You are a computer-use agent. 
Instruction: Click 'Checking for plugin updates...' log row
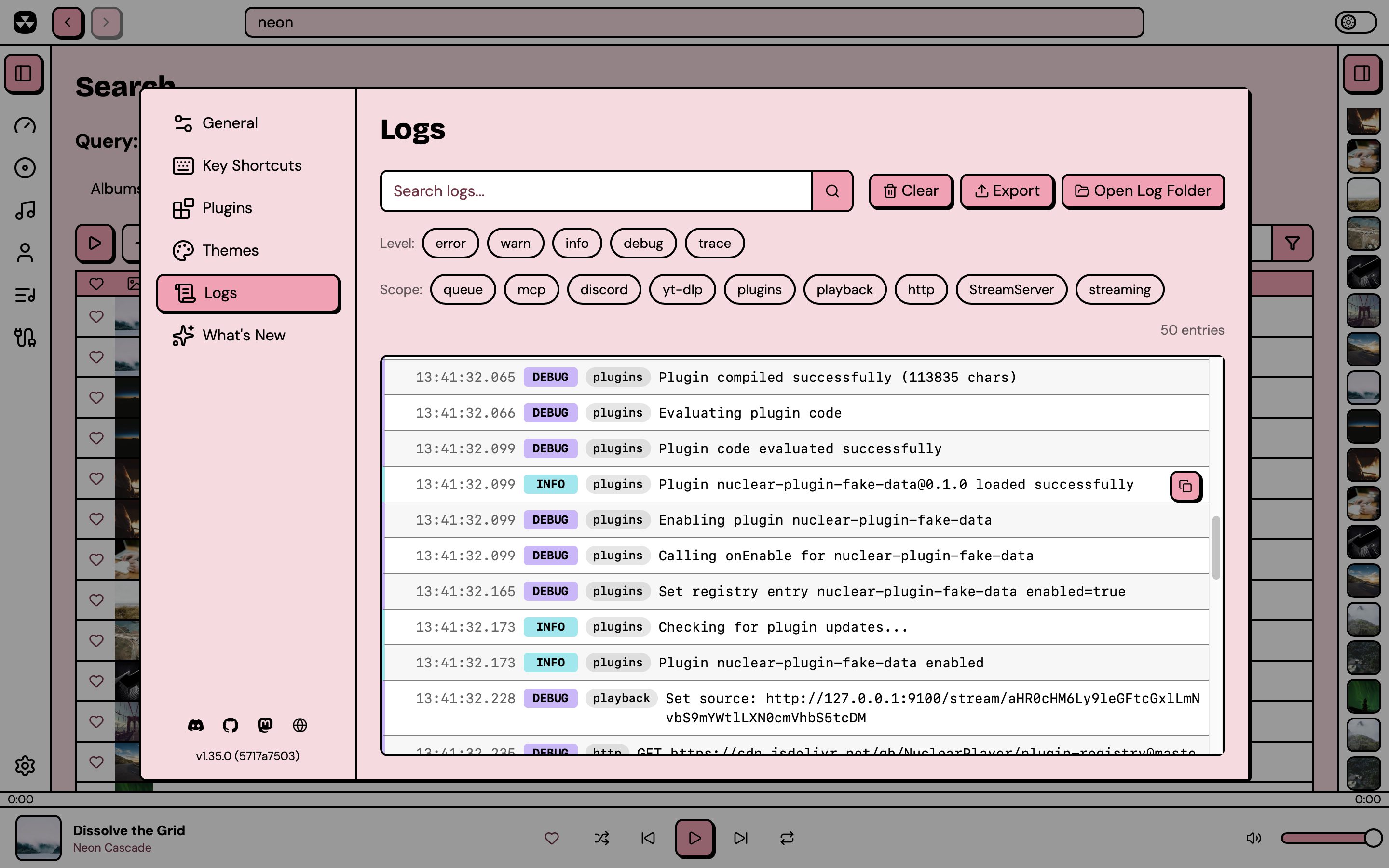(x=796, y=627)
